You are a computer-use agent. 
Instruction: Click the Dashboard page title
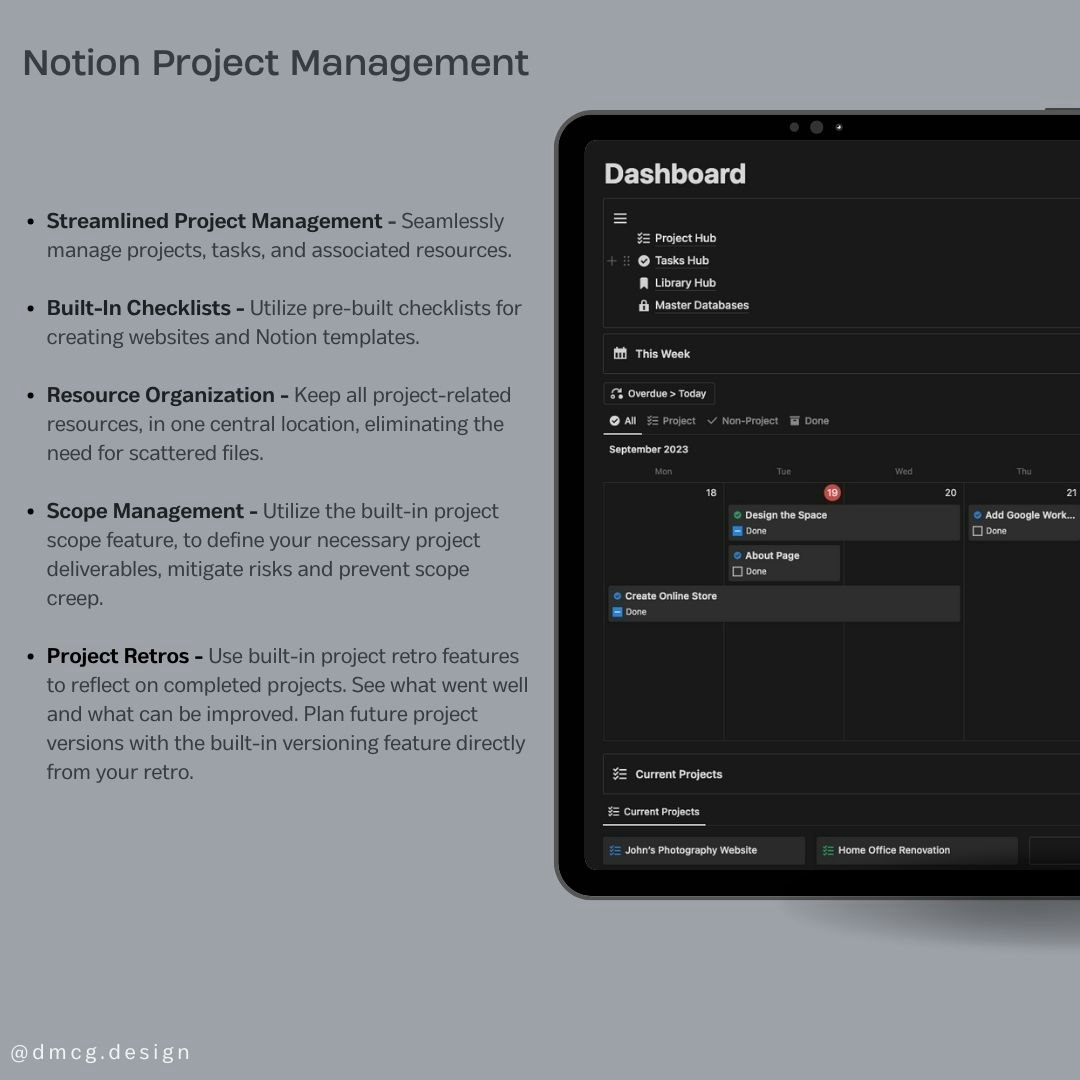pyautogui.click(x=675, y=174)
